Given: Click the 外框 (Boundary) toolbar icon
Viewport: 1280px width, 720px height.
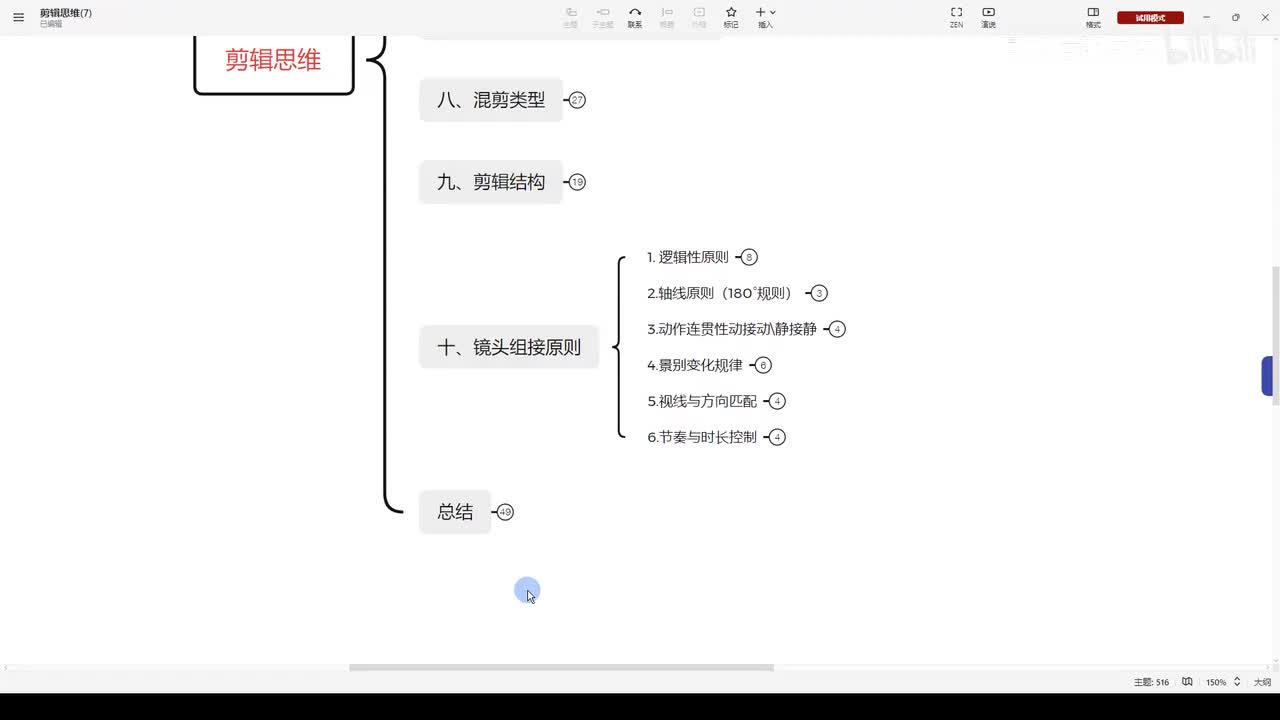Looking at the screenshot, I should [x=699, y=17].
